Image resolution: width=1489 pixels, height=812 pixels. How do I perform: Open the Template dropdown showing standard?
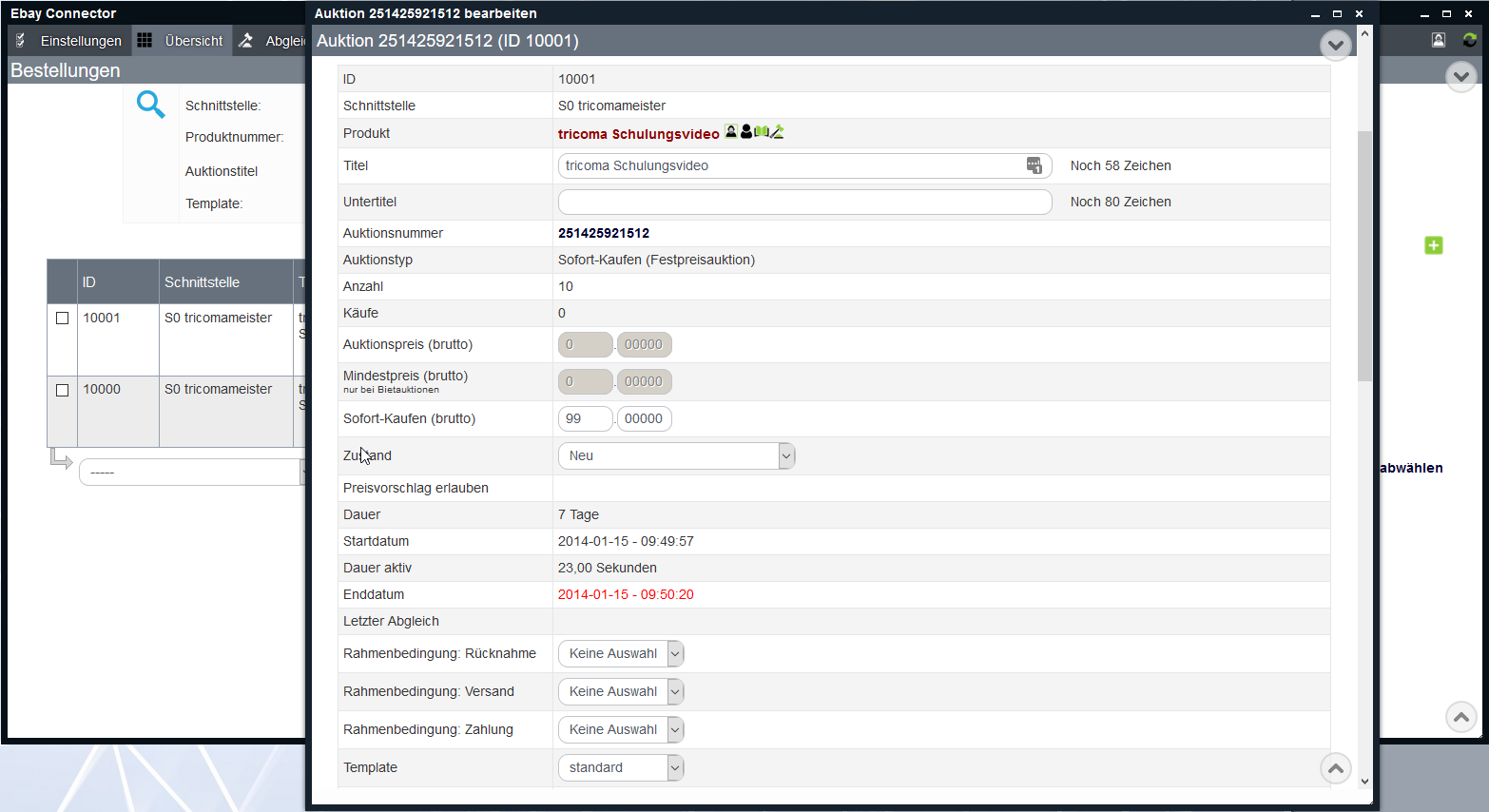point(621,767)
